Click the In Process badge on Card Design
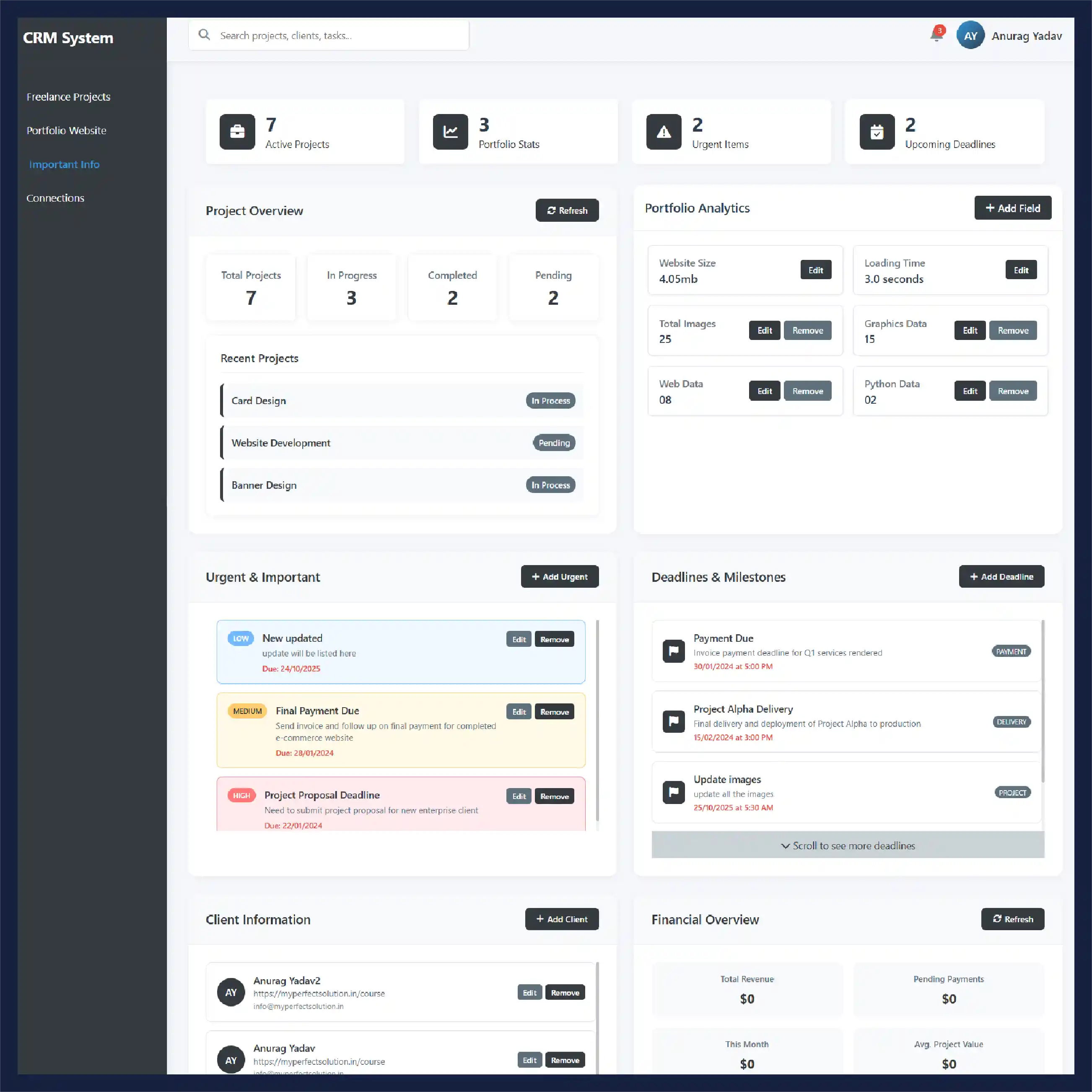The height and width of the screenshot is (1092, 1092). tap(550, 401)
